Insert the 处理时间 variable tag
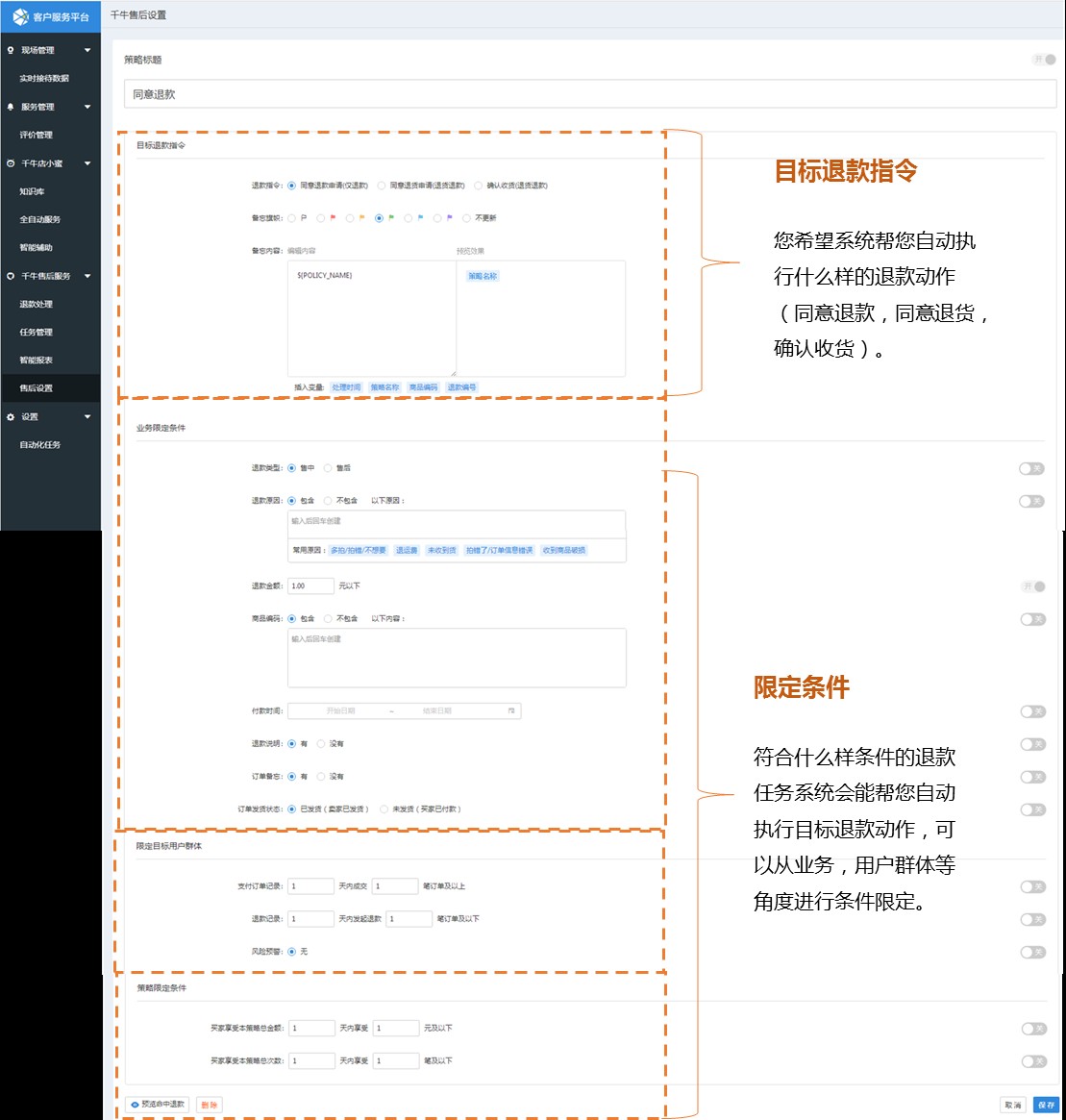Image resolution: width=1066 pixels, height=1120 pixels. (346, 387)
